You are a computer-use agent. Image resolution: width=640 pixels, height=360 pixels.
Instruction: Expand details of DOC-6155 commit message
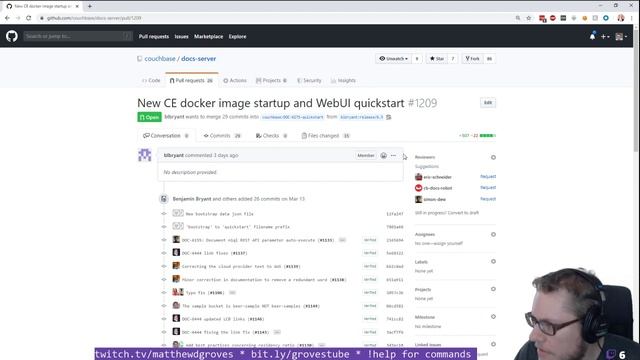coord(342,240)
